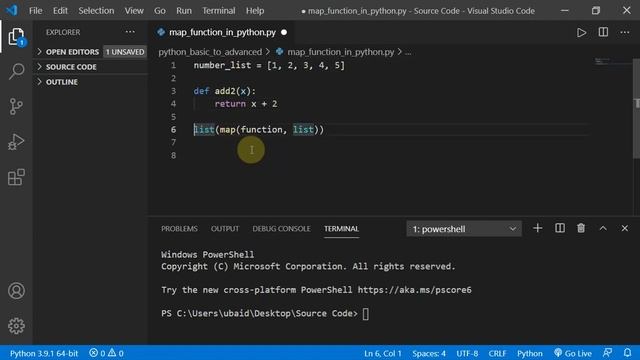Image resolution: width=640 pixels, height=360 pixels.
Task: Create a new terminal with plus icon
Action: [x=538, y=228]
